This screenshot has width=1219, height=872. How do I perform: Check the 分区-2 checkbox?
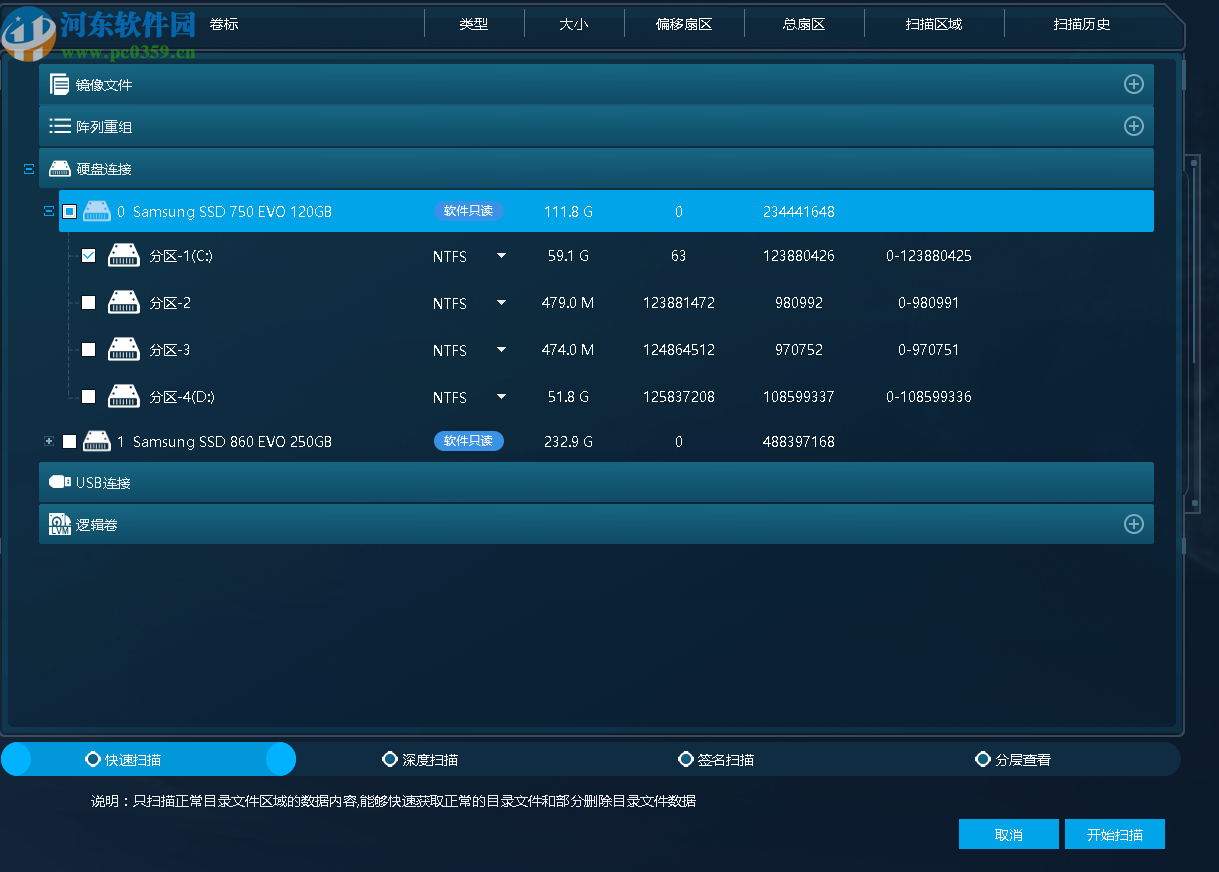[88, 303]
